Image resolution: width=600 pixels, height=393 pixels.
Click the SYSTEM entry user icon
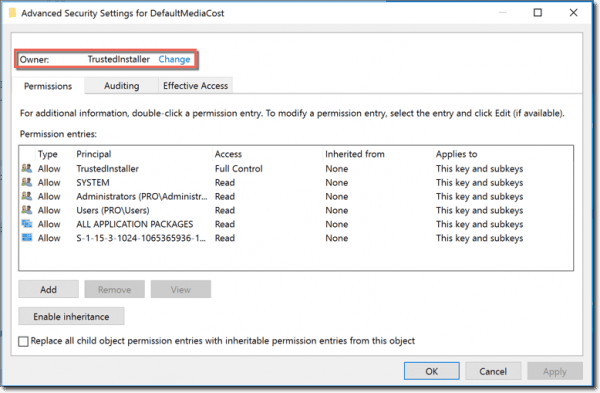[x=27, y=182]
